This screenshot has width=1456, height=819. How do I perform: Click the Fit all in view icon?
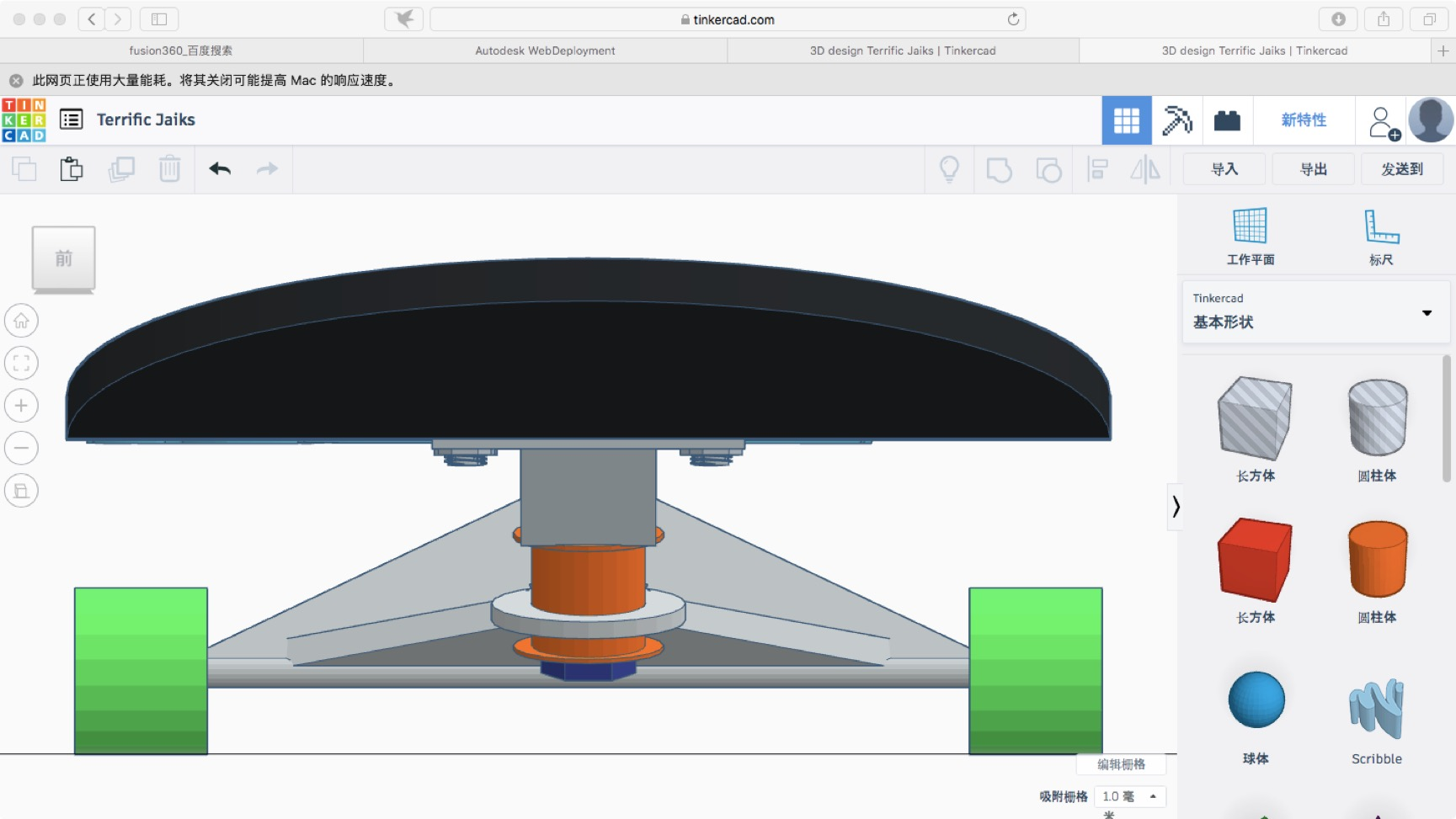[x=21, y=363]
